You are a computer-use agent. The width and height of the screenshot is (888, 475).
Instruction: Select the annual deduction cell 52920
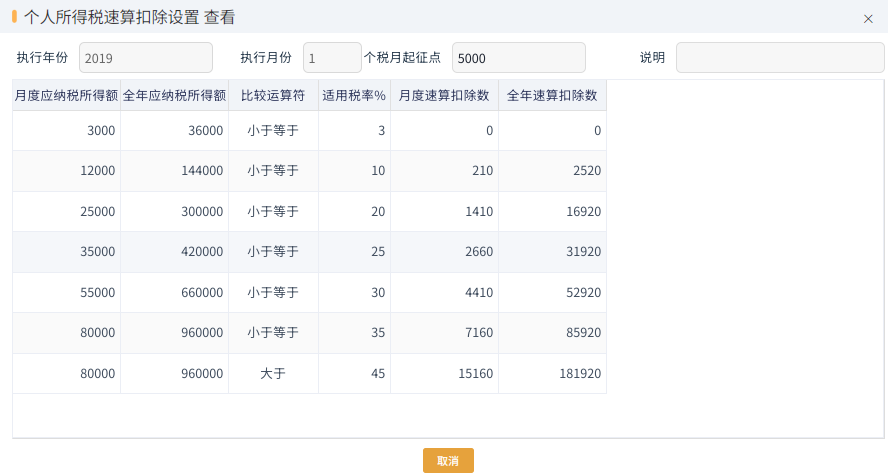552,293
